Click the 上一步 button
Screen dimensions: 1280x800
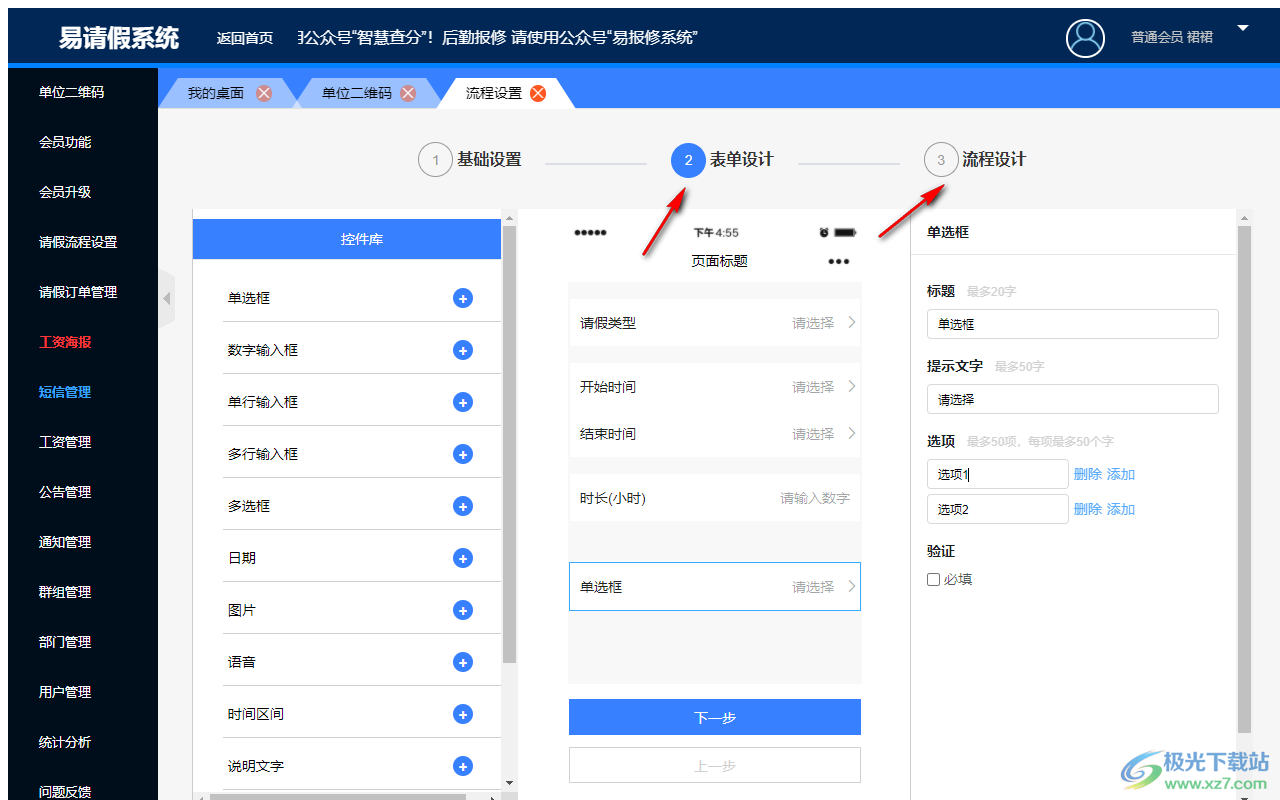(x=715, y=765)
